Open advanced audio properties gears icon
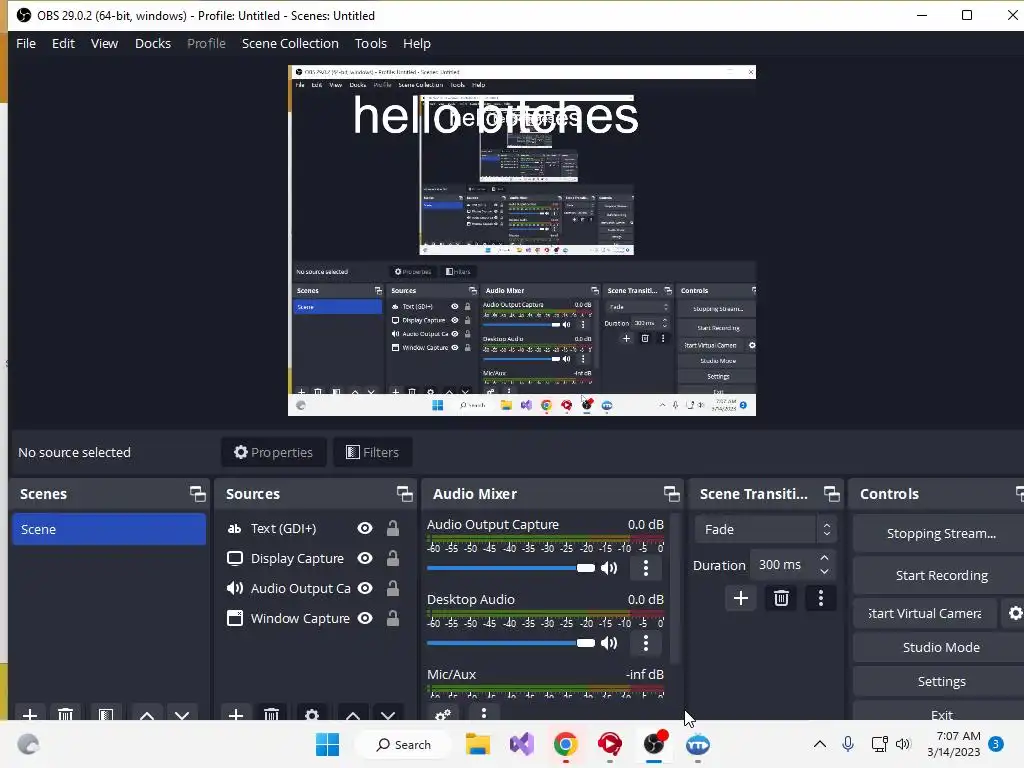 click(x=443, y=714)
